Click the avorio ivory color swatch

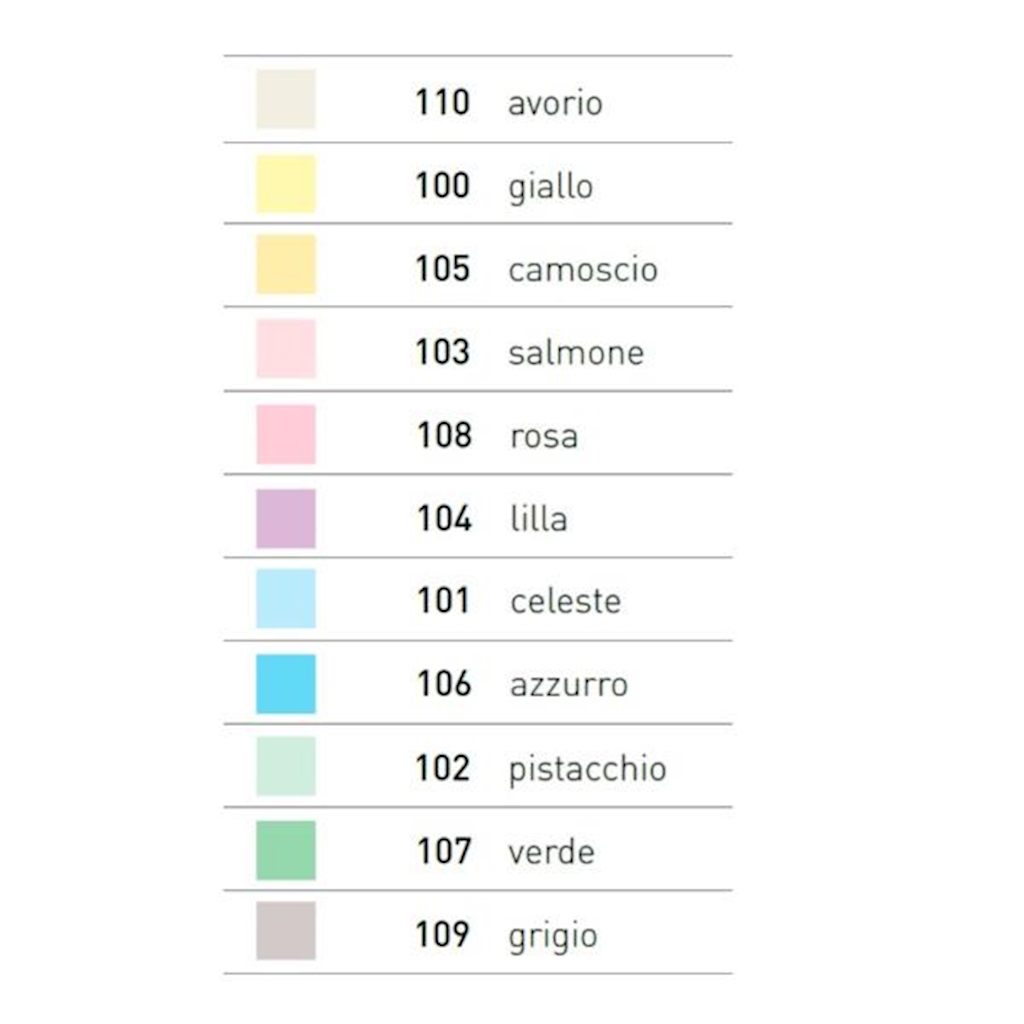coord(286,99)
